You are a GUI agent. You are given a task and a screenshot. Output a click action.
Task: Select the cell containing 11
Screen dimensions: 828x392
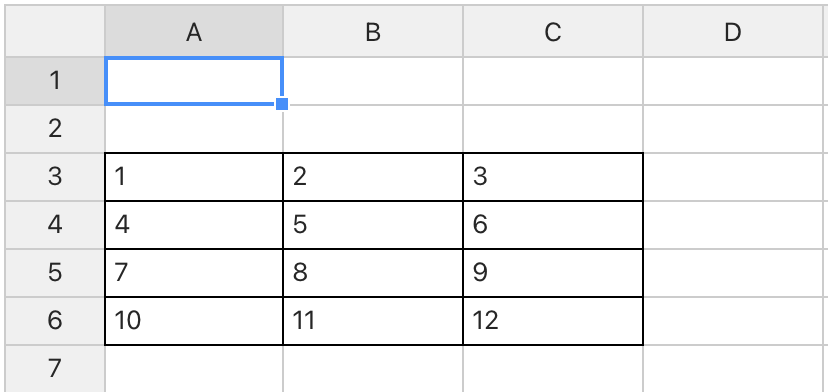coord(373,321)
